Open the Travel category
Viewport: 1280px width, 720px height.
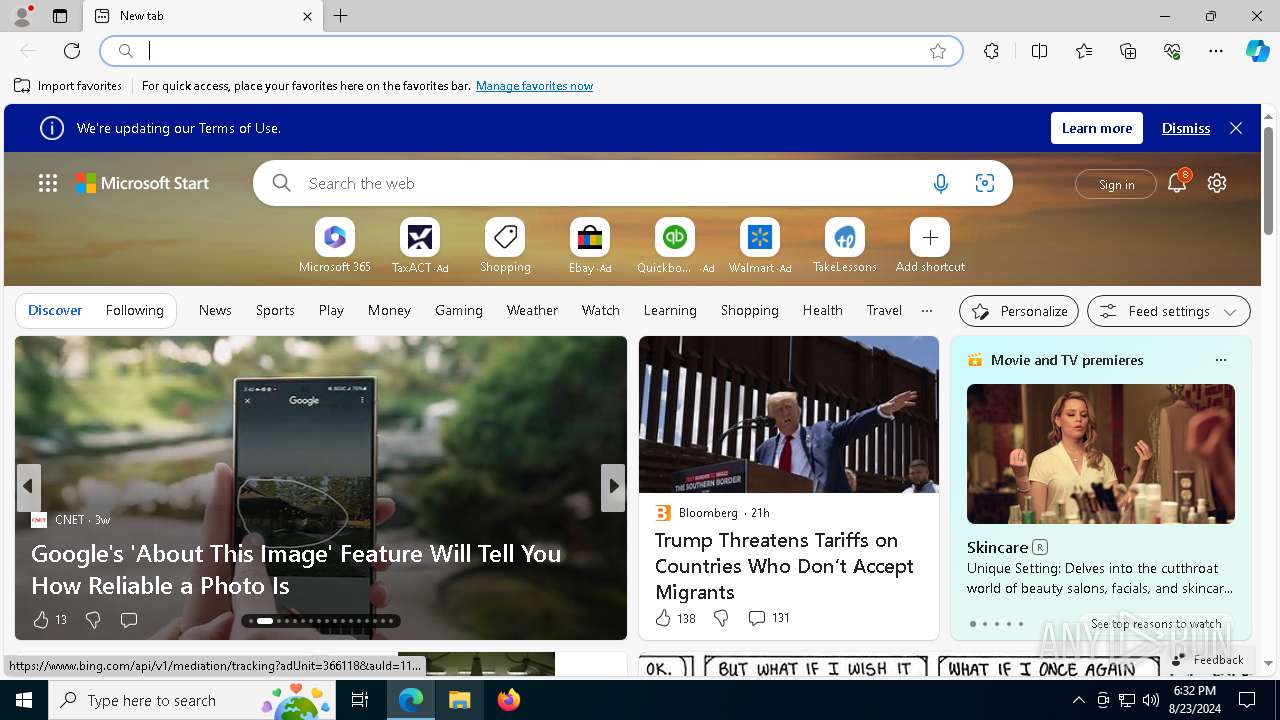[884, 310]
